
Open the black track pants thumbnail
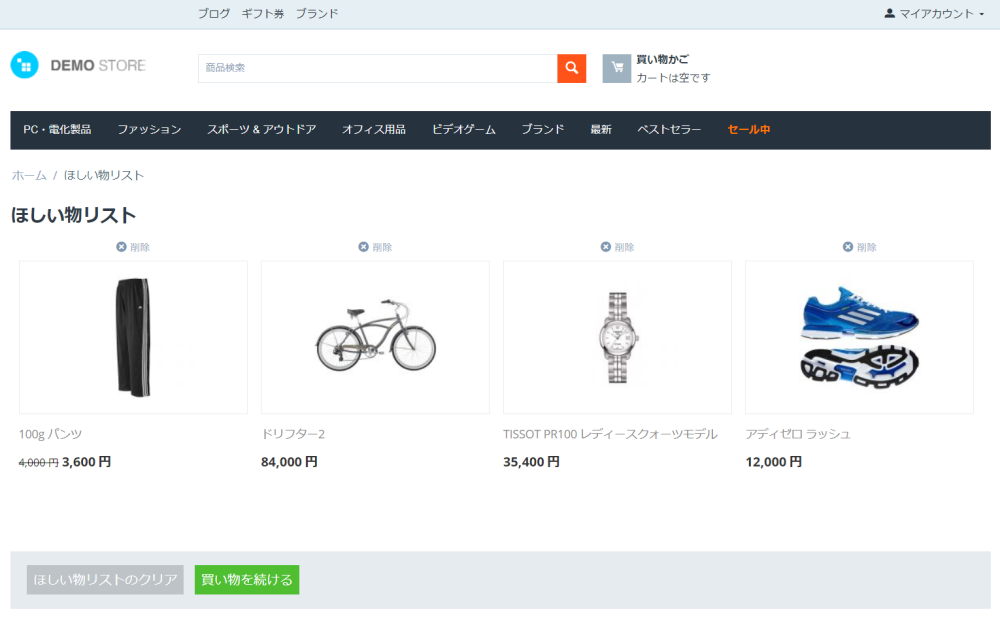[133, 337]
